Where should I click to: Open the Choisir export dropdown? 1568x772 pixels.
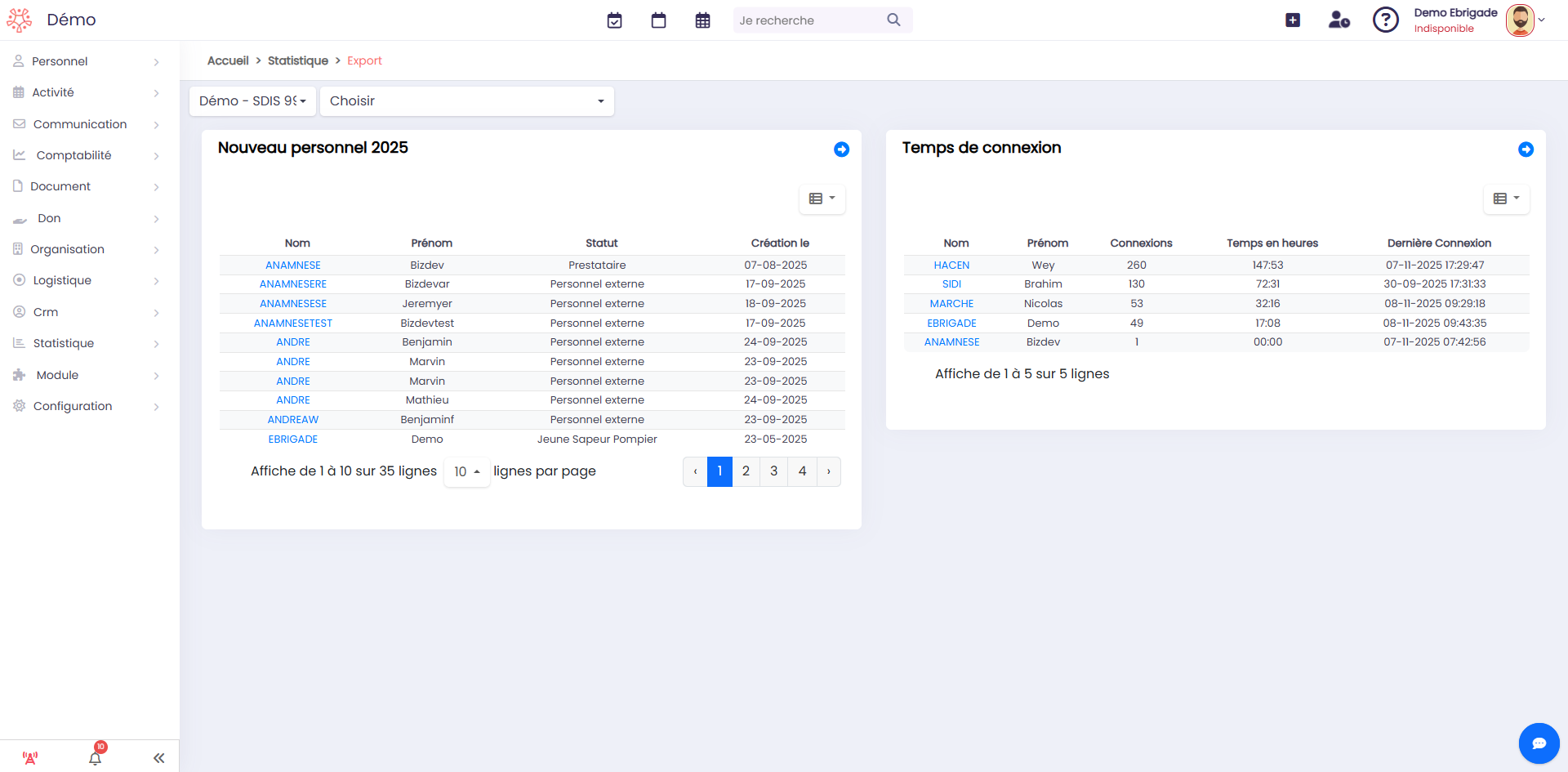click(x=466, y=101)
